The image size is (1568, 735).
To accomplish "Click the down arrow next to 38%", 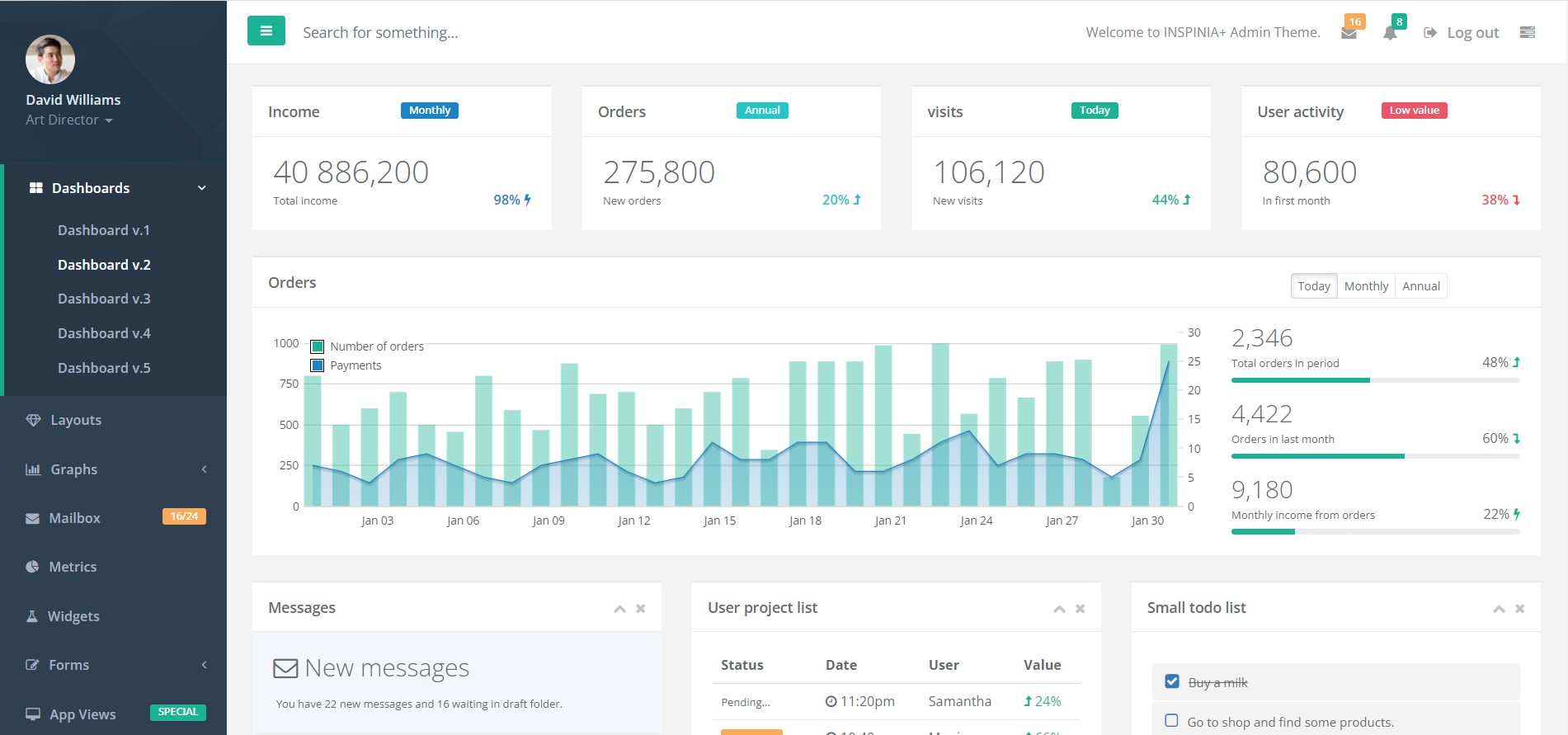I will (1516, 200).
